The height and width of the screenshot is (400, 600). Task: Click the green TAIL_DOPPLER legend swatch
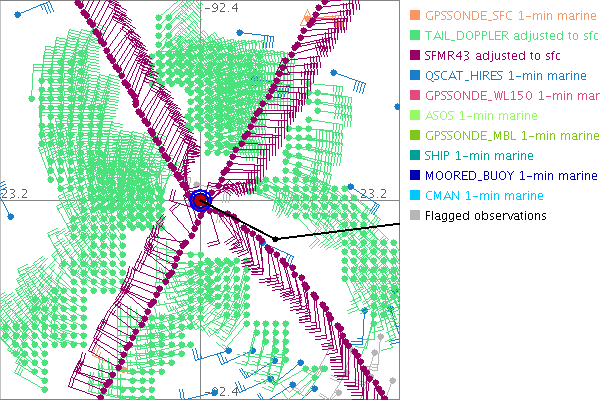click(412, 35)
